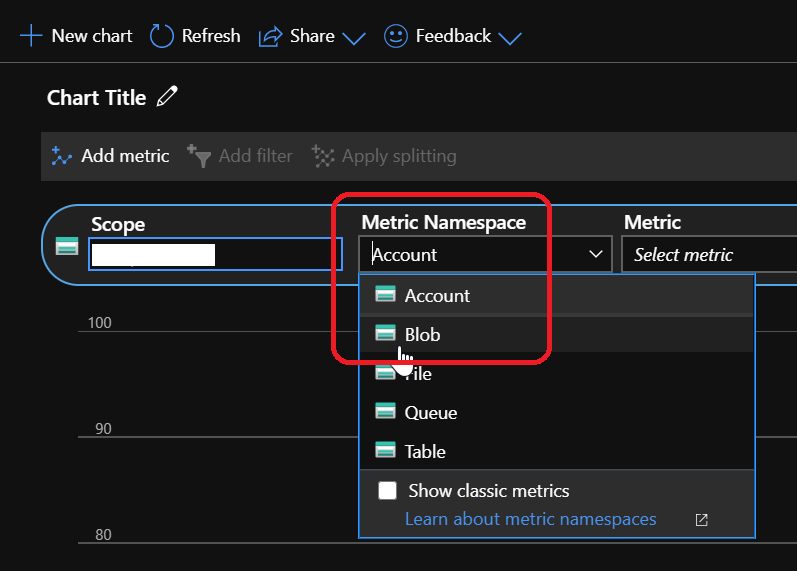797x571 pixels.
Task: Pick Table namespace option
Action: 425,451
